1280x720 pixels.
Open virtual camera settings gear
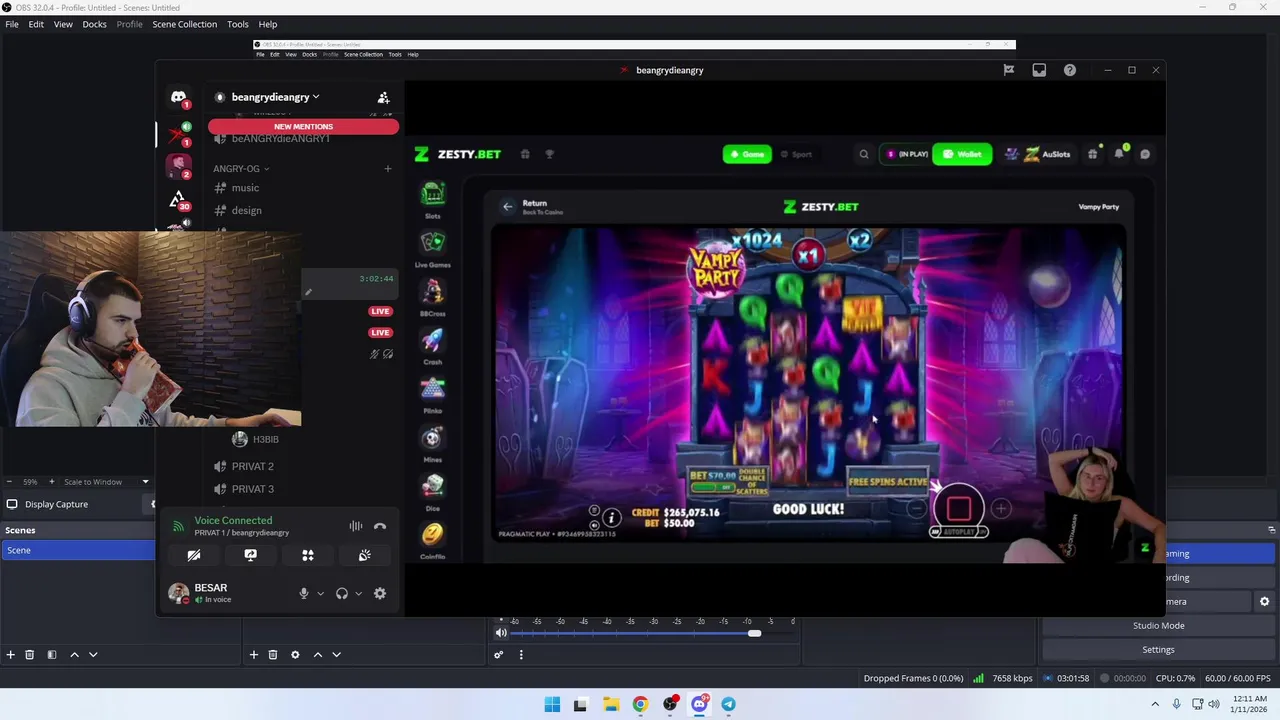point(1264,602)
